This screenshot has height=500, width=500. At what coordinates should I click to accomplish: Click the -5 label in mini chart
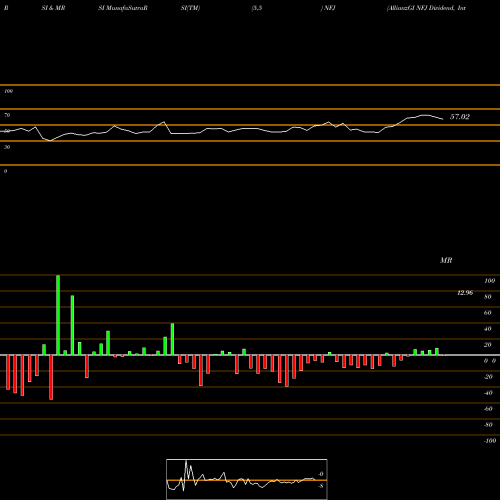[321, 486]
